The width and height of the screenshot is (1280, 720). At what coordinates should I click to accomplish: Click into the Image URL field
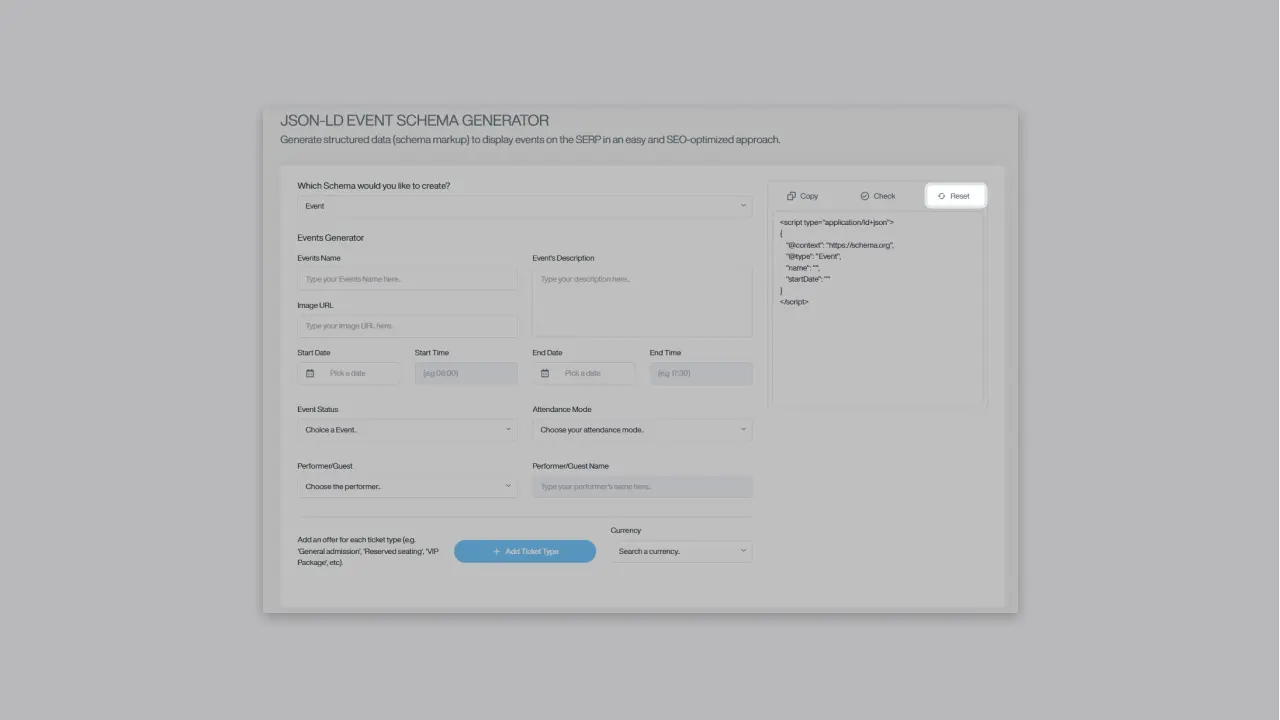[407, 326]
